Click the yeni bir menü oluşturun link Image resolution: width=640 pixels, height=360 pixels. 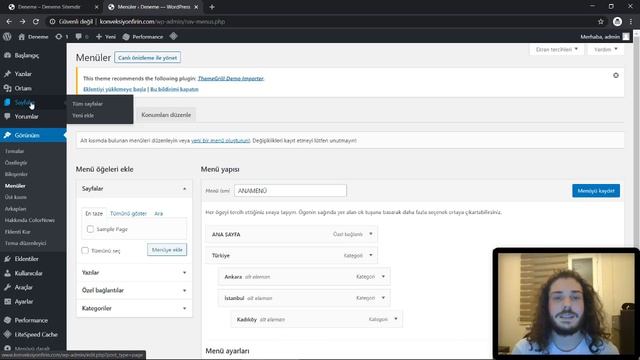221,140
